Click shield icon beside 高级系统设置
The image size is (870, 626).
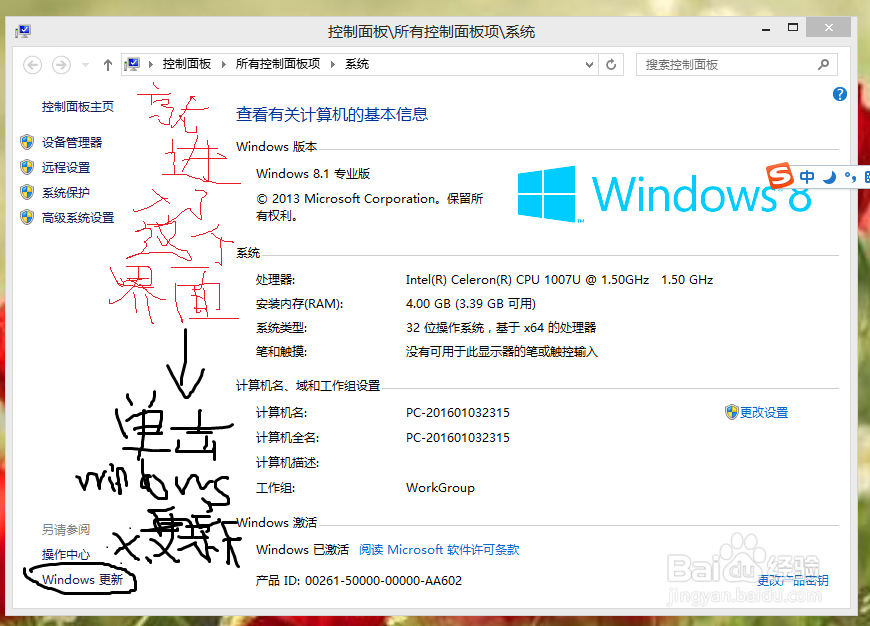coord(27,217)
